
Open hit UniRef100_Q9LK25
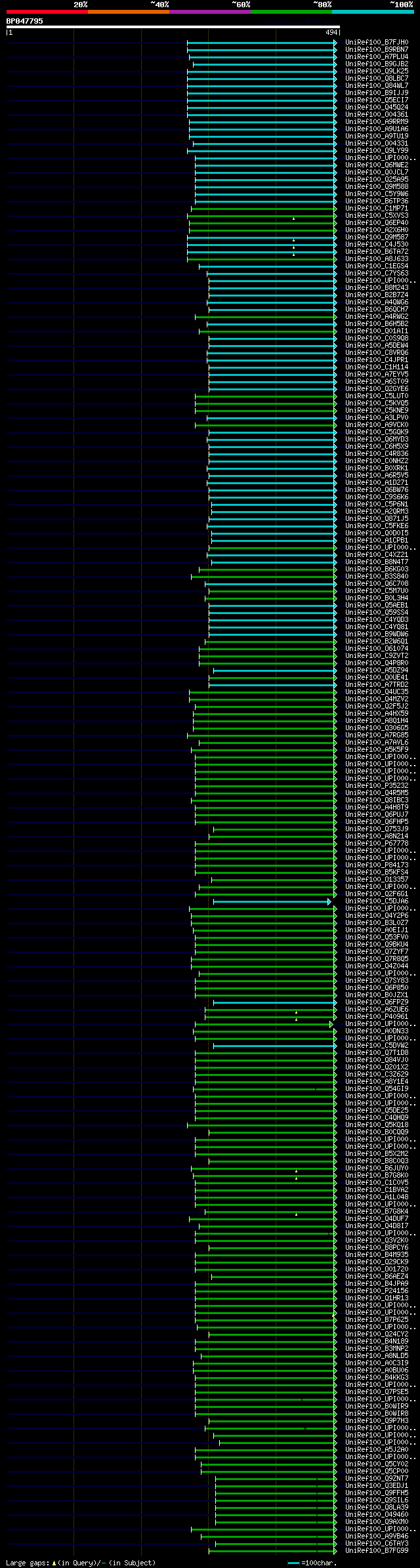tap(377, 72)
